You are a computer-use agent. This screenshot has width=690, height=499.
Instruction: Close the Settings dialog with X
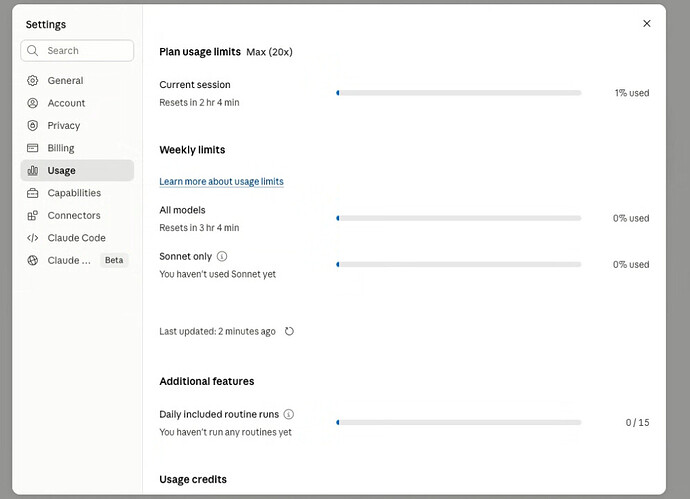click(x=646, y=23)
